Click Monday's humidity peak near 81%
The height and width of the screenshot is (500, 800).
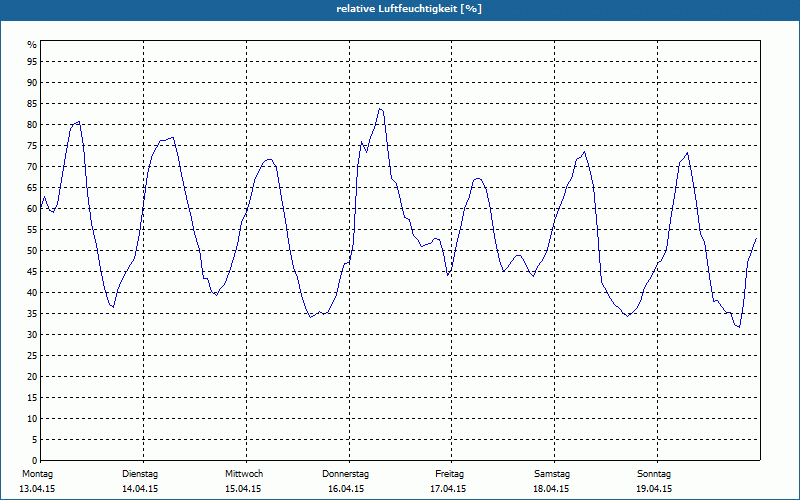click(x=78, y=121)
